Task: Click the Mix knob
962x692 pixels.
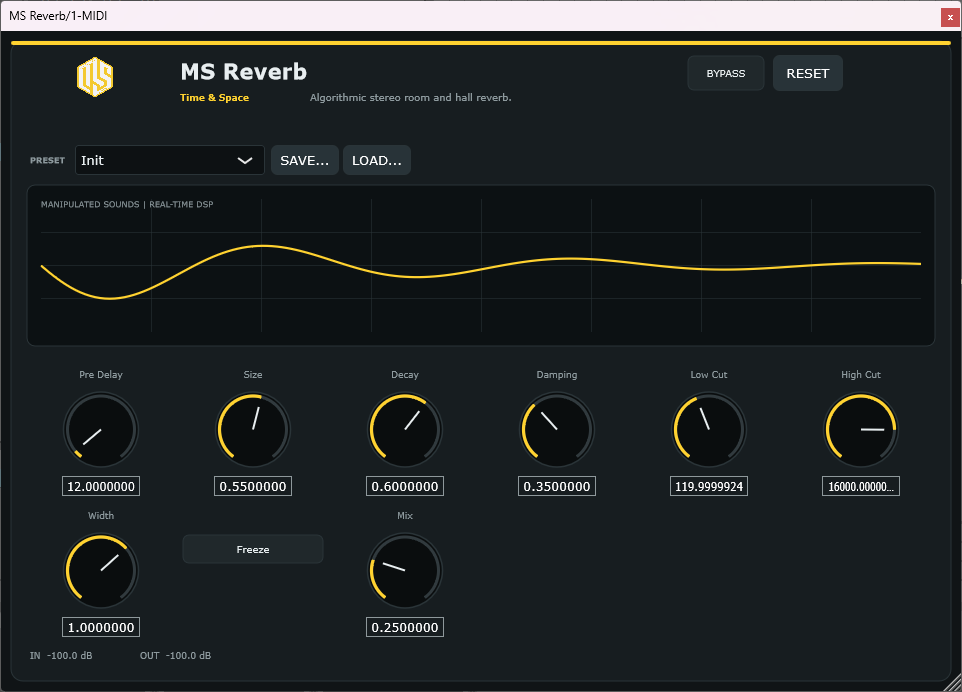Action: pos(405,571)
